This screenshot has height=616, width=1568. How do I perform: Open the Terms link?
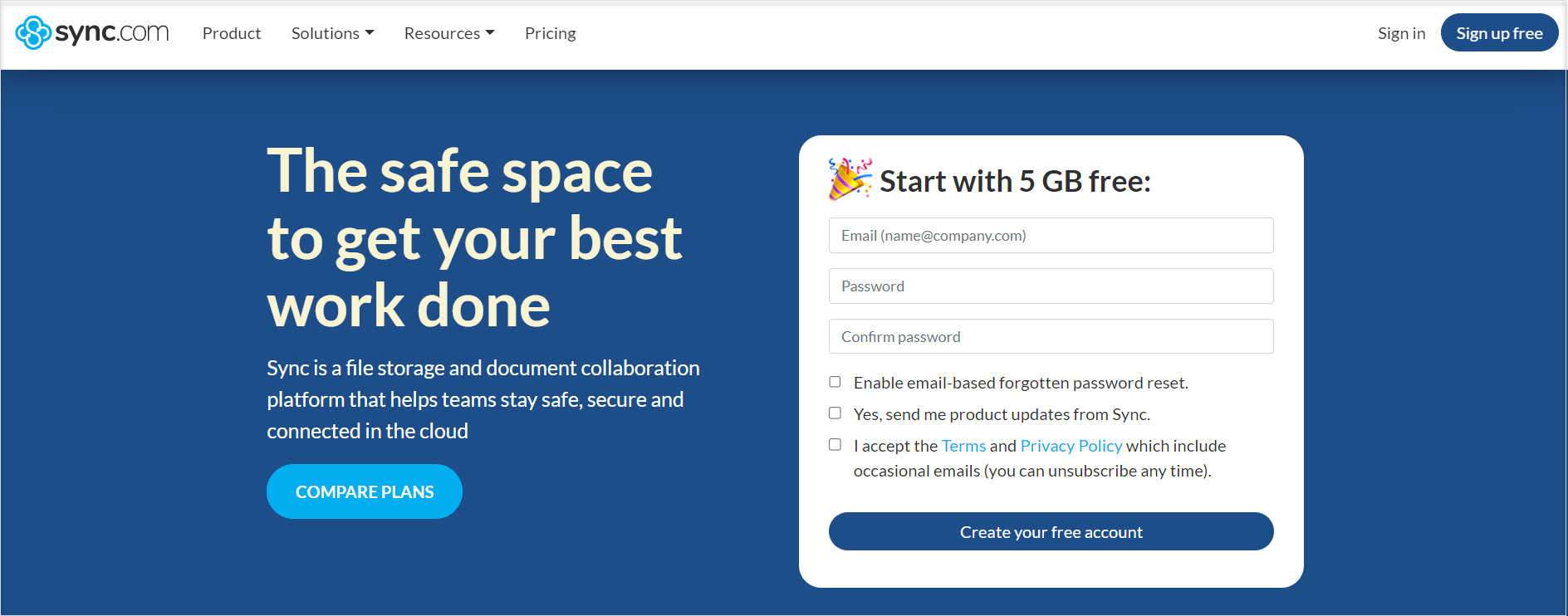963,446
